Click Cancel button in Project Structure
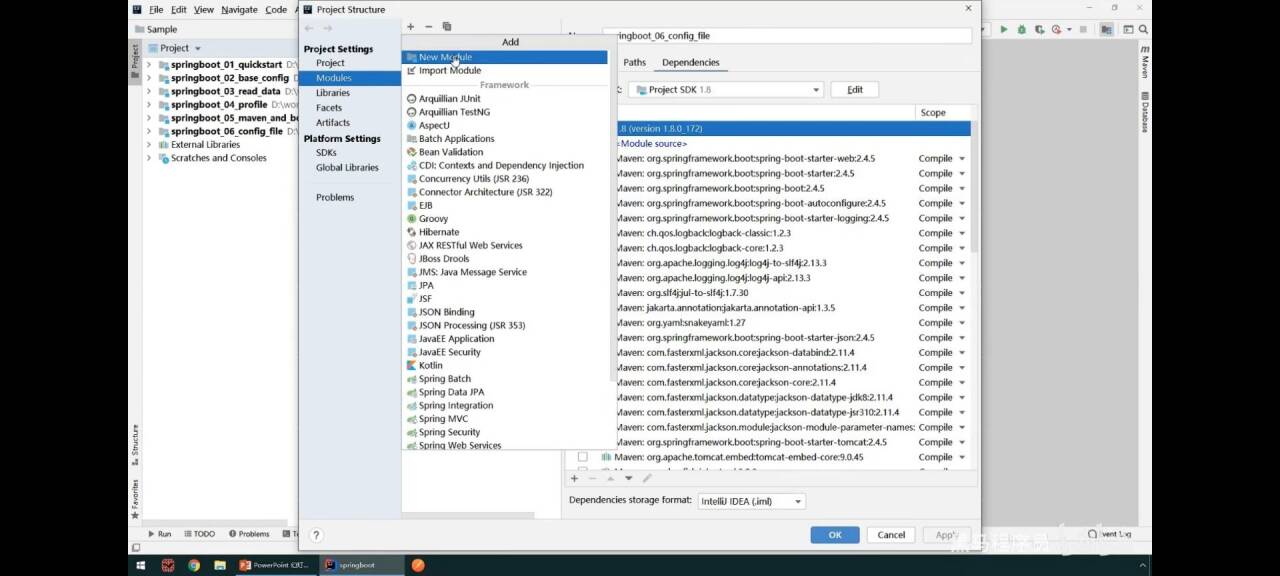1280x576 pixels. pyautogui.click(x=891, y=535)
